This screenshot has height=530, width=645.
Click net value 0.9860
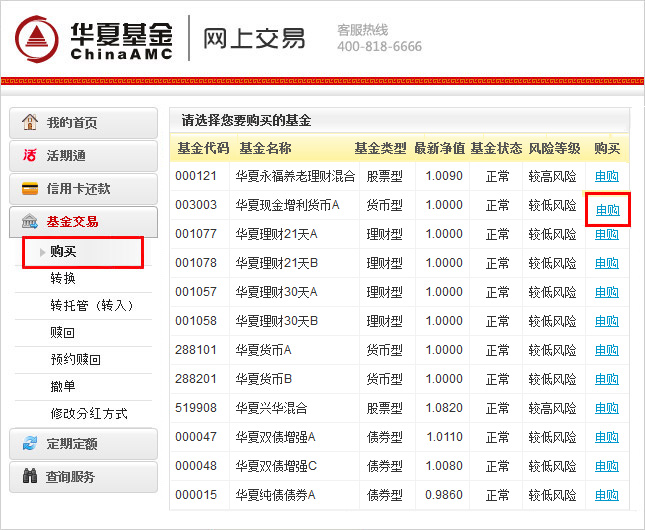[x=444, y=495]
